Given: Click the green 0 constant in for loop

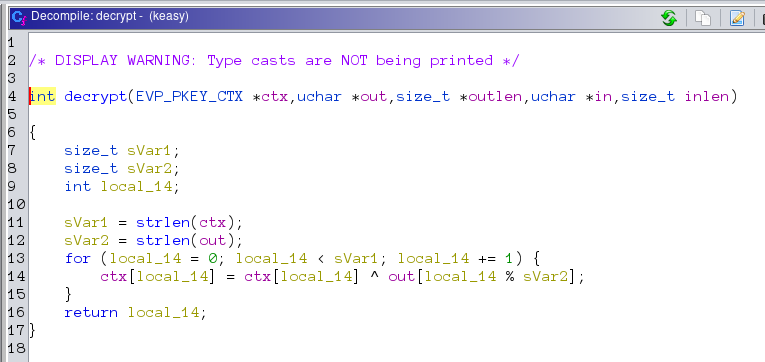Looking at the screenshot, I should 213,259.
